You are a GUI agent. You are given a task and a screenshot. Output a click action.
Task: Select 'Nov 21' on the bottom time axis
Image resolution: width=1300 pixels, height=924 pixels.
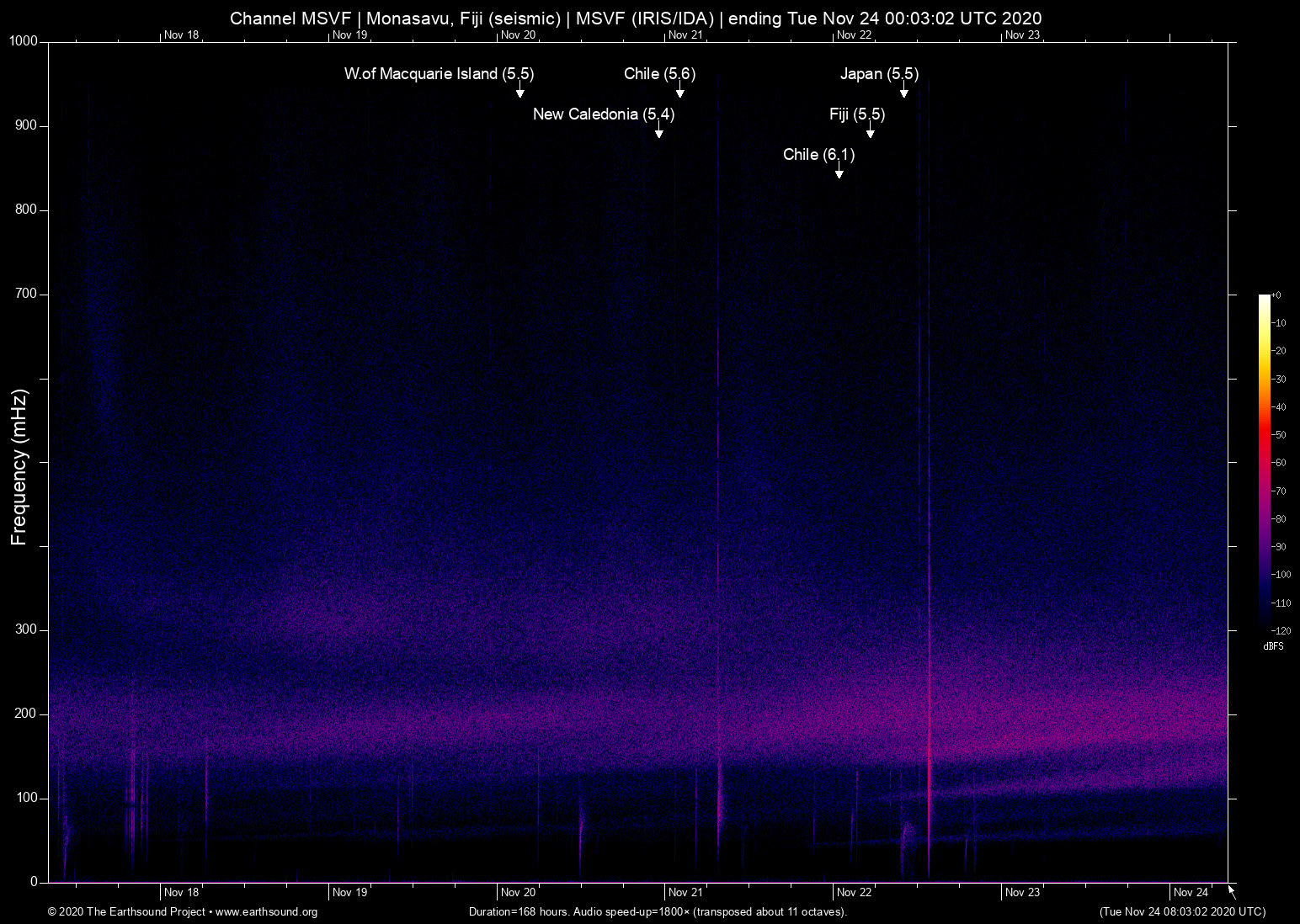coord(685,892)
